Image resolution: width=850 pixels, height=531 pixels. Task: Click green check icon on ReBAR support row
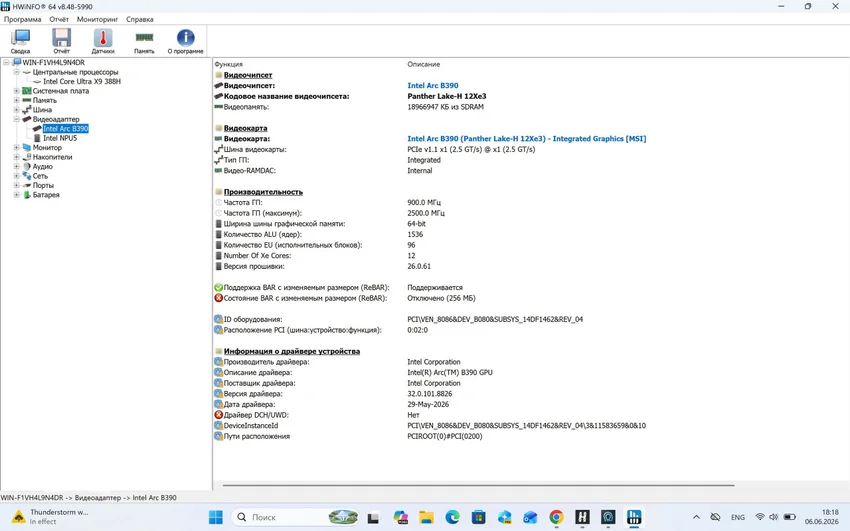pyautogui.click(x=218, y=287)
